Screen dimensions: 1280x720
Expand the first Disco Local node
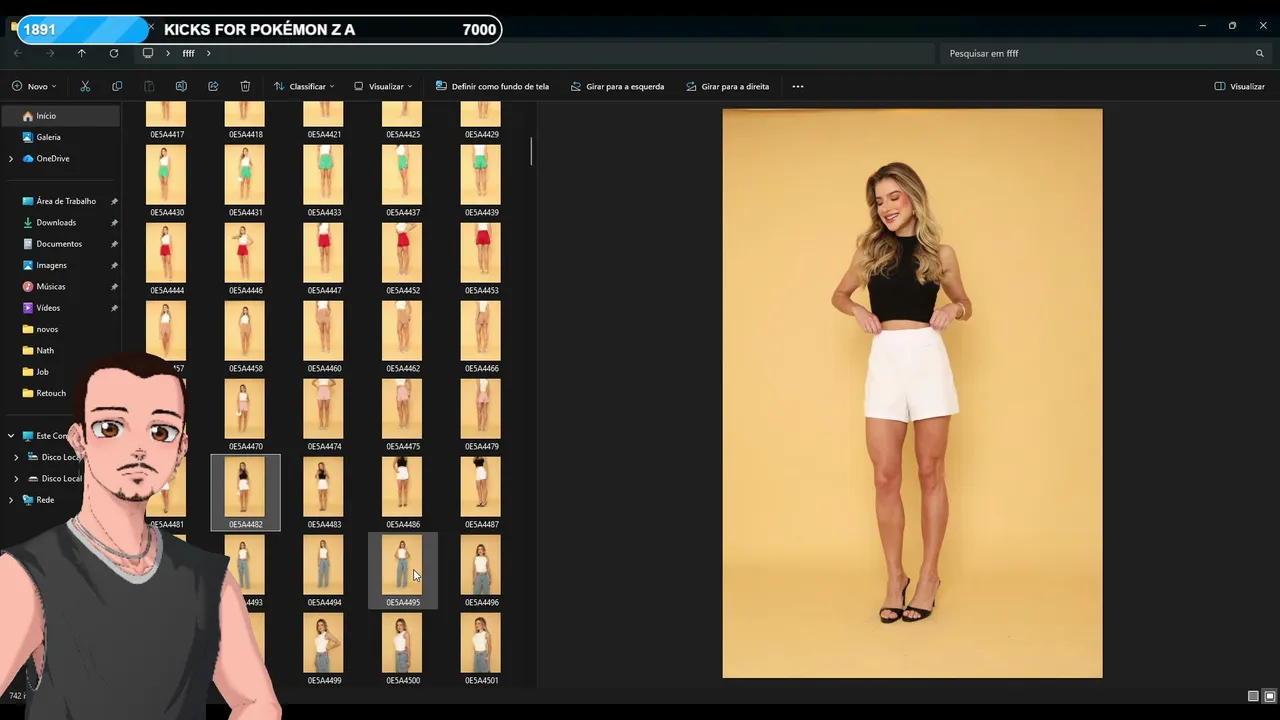[x=16, y=457]
